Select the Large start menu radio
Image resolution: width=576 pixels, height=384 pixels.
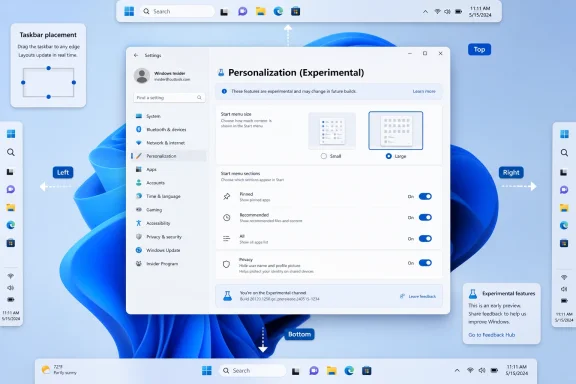coord(389,156)
